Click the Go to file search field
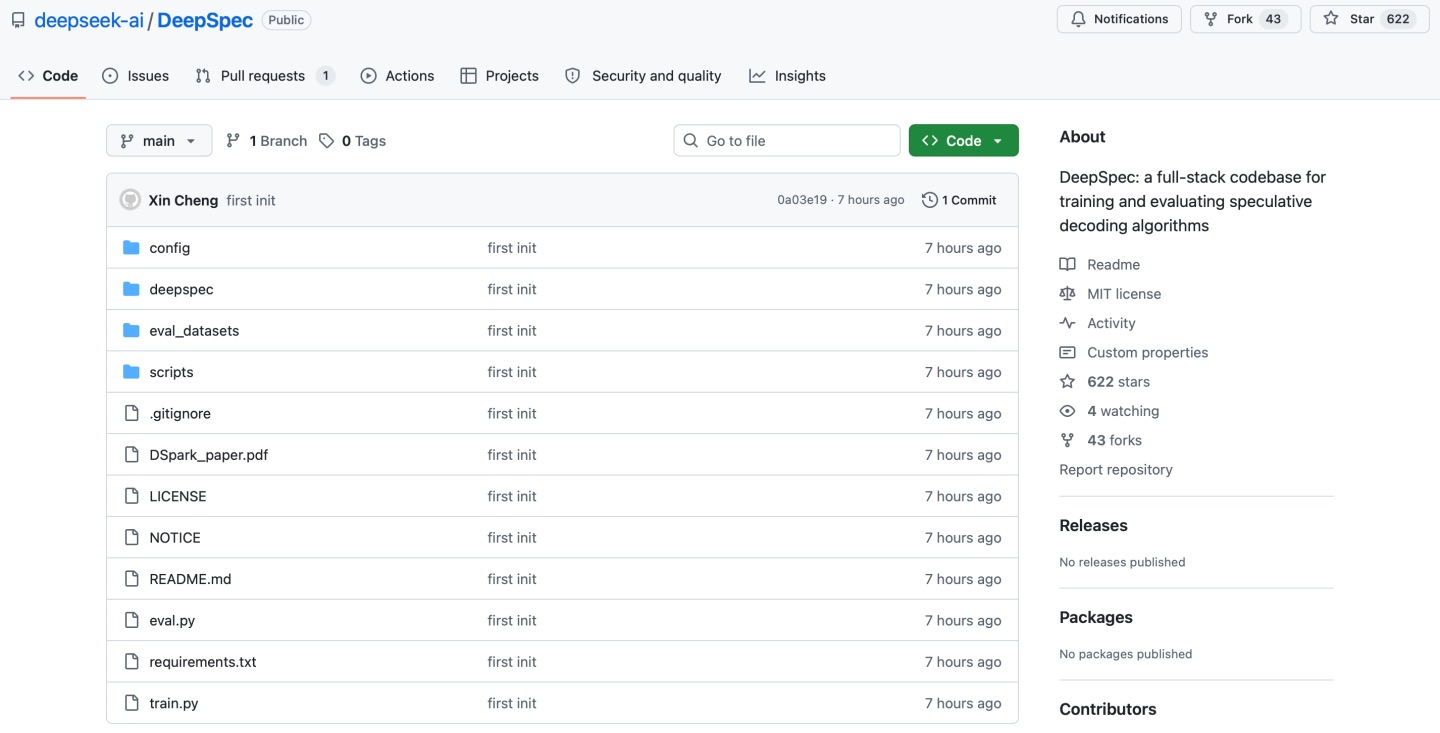Screen dimensions: 1440x733 pos(787,141)
